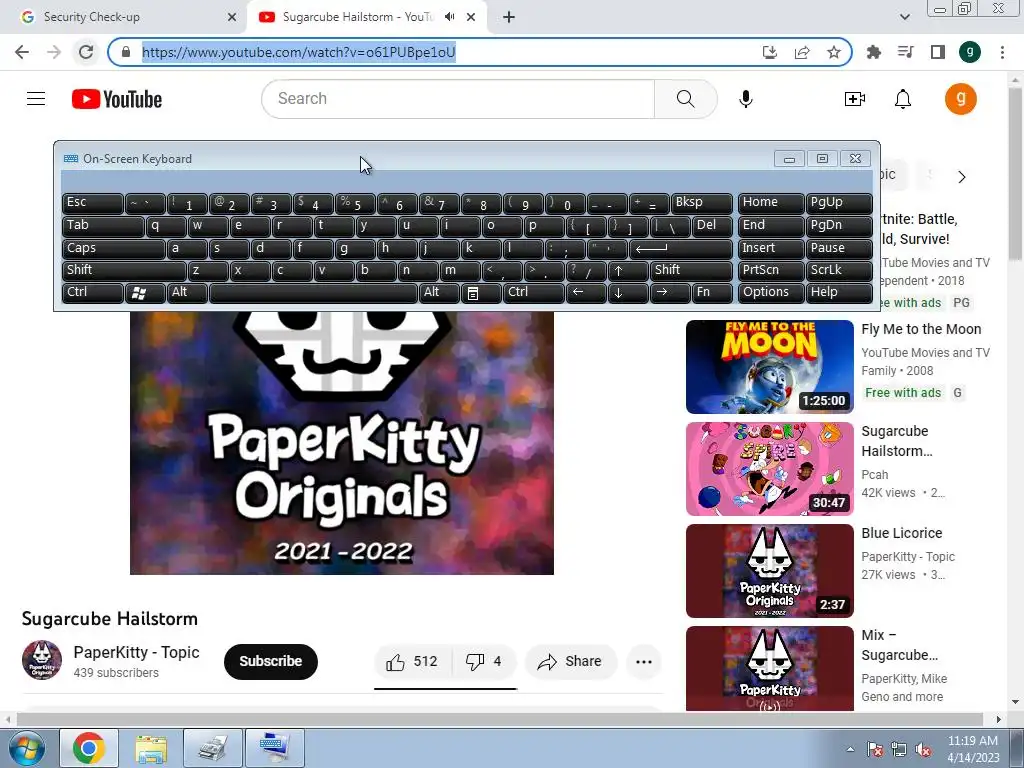
Task: Open the orange account avatar menu
Action: 960,99
